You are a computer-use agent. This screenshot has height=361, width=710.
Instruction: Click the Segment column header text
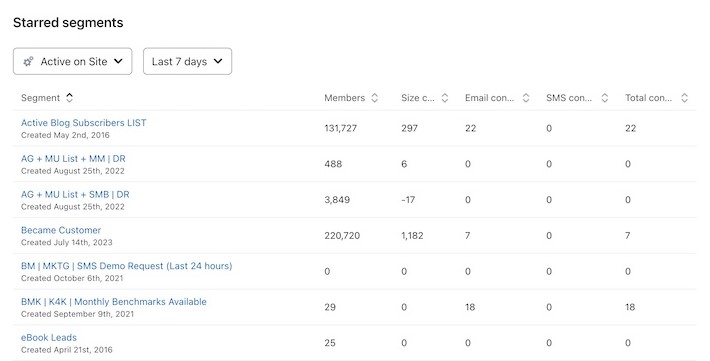tap(40, 98)
